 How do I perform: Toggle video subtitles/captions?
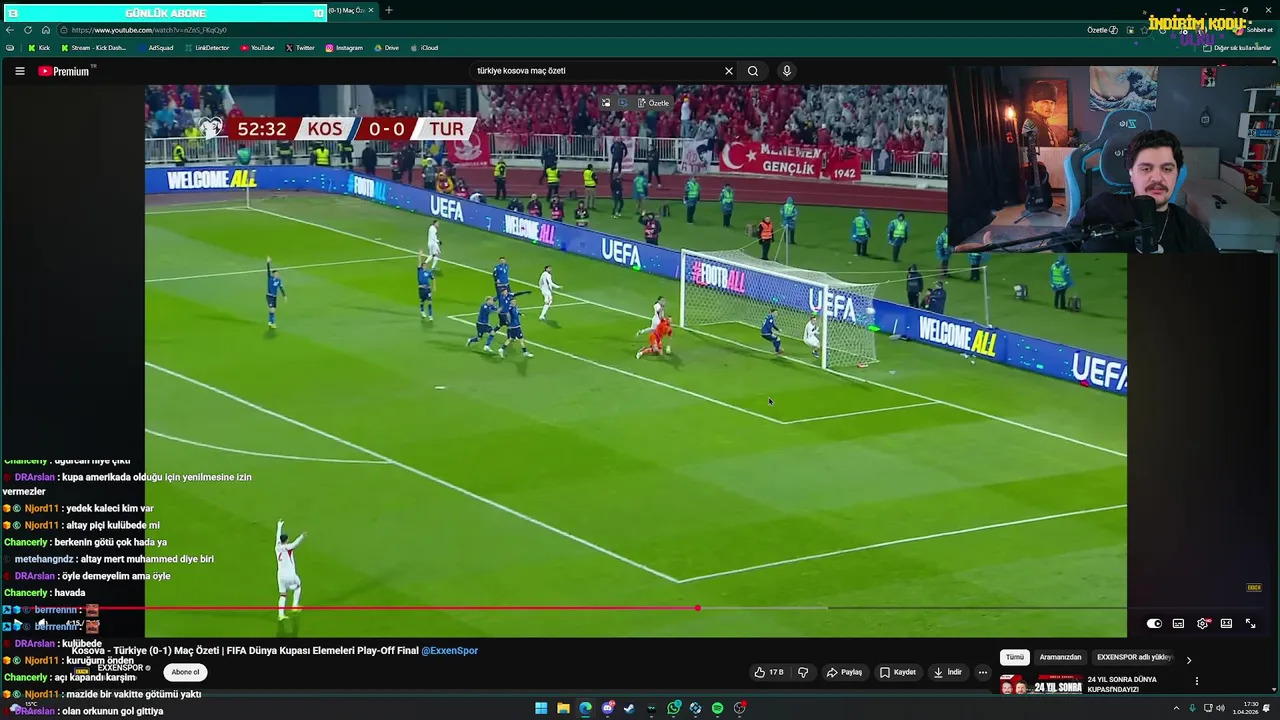tap(1178, 623)
